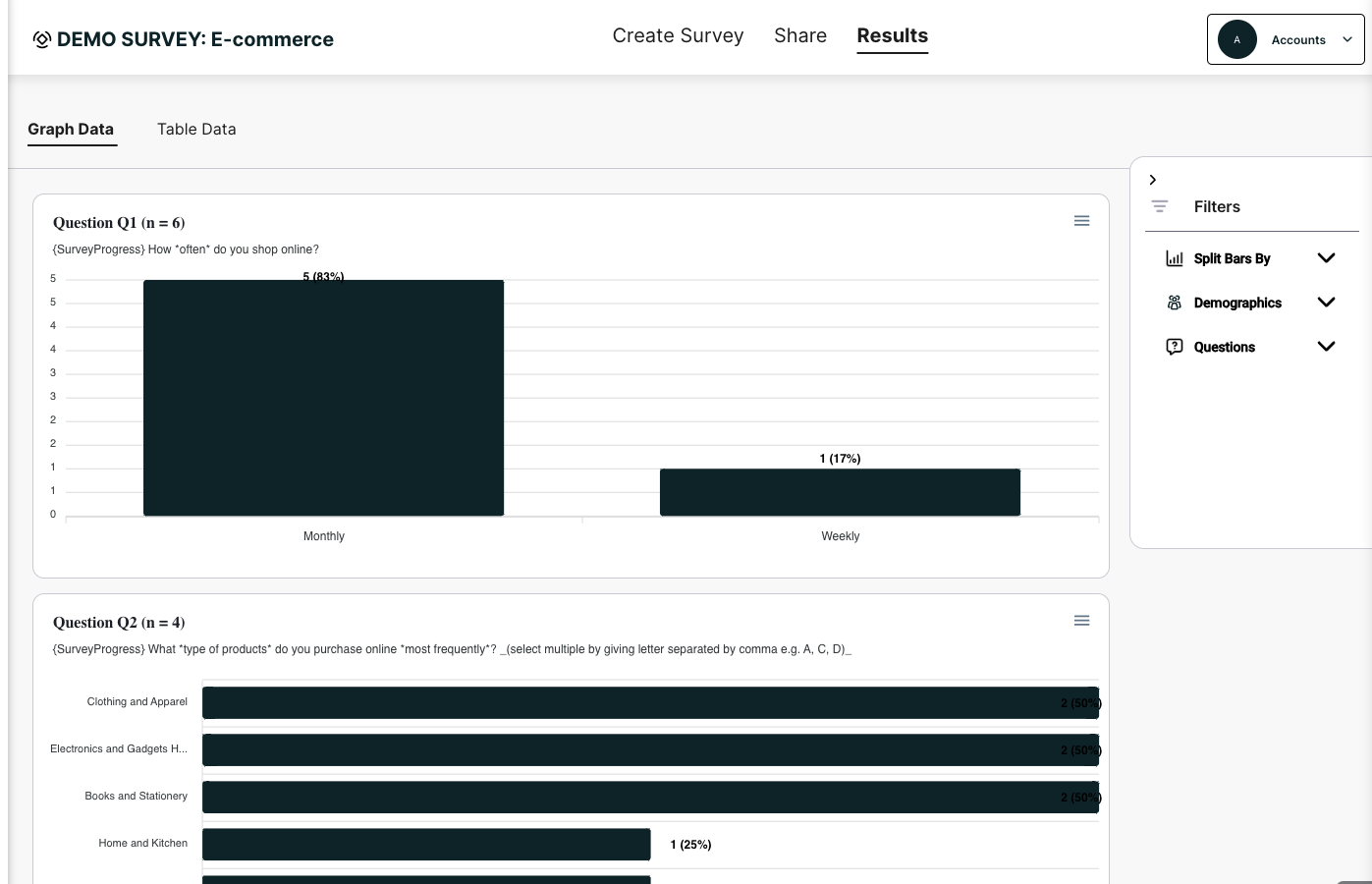Click the Questions speech bubble icon

(1174, 347)
